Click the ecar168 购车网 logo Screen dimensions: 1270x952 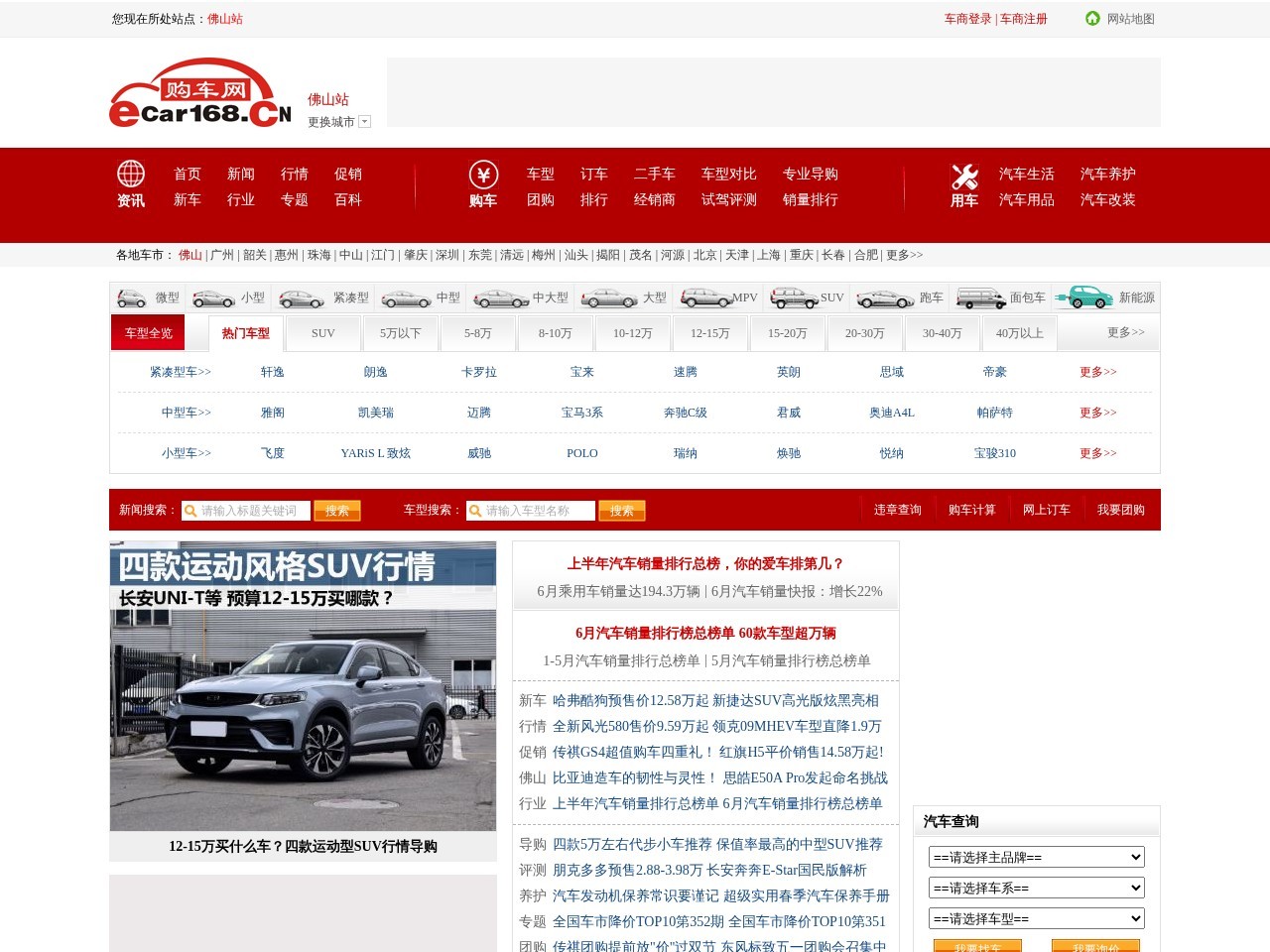click(200, 92)
